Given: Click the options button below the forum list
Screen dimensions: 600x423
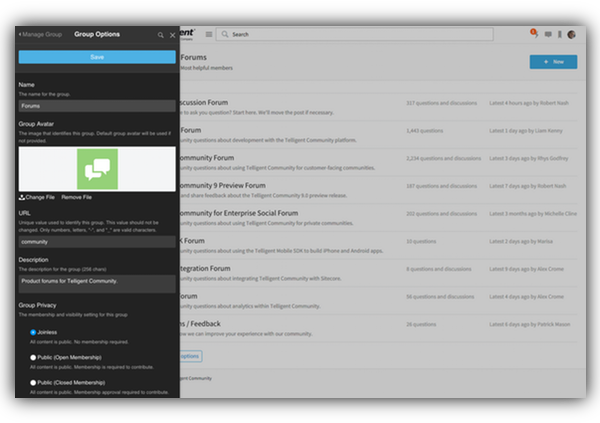Looking at the screenshot, I should point(191,356).
